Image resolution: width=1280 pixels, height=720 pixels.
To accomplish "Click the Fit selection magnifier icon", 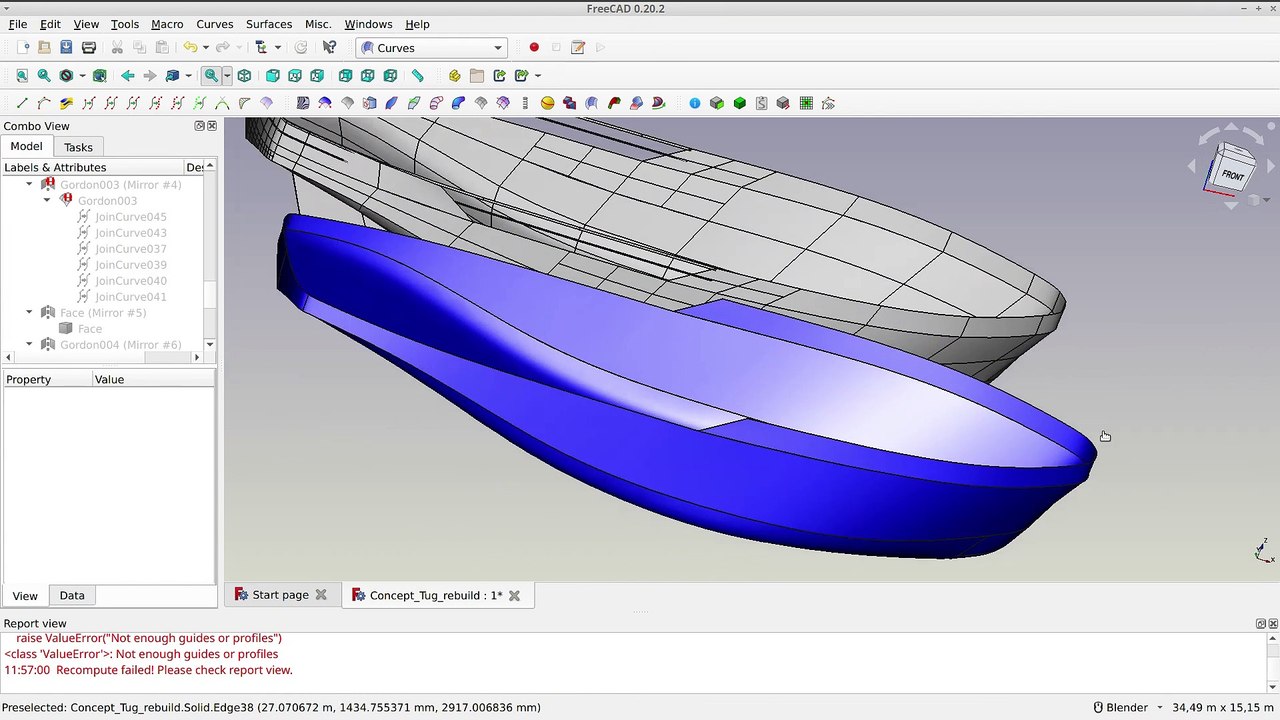I will [x=44, y=75].
